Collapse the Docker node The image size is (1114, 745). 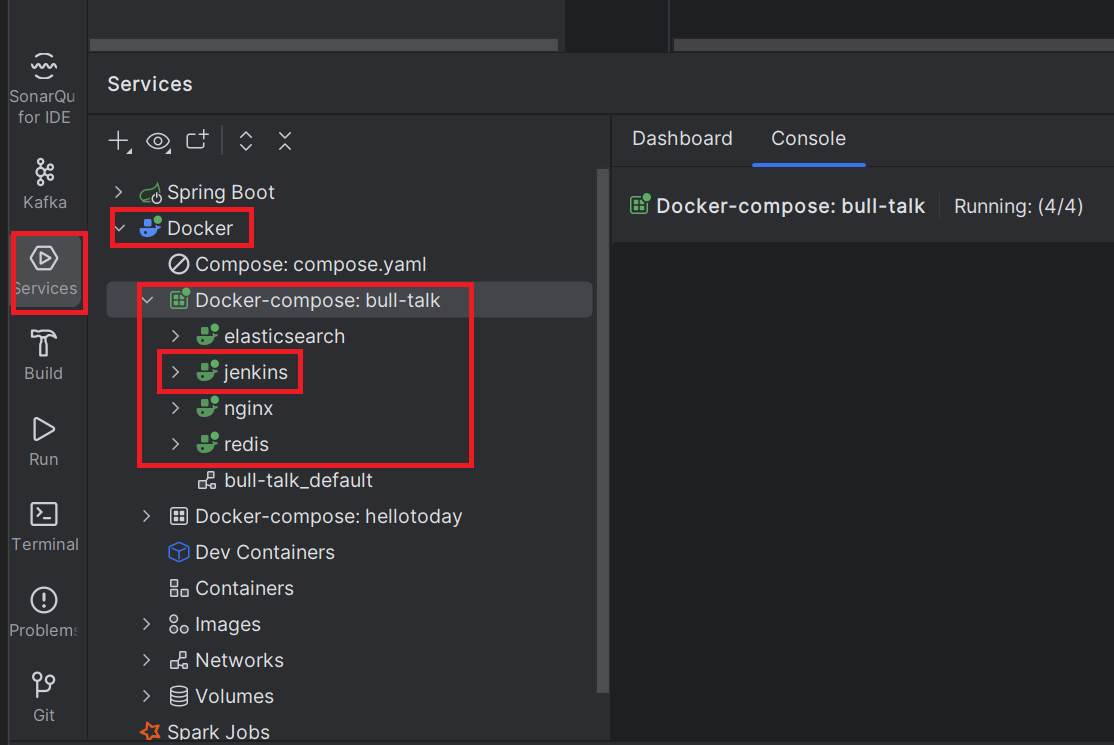click(119, 228)
